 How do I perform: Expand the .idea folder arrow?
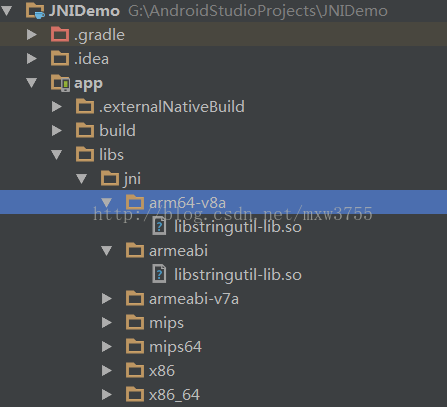point(32,59)
